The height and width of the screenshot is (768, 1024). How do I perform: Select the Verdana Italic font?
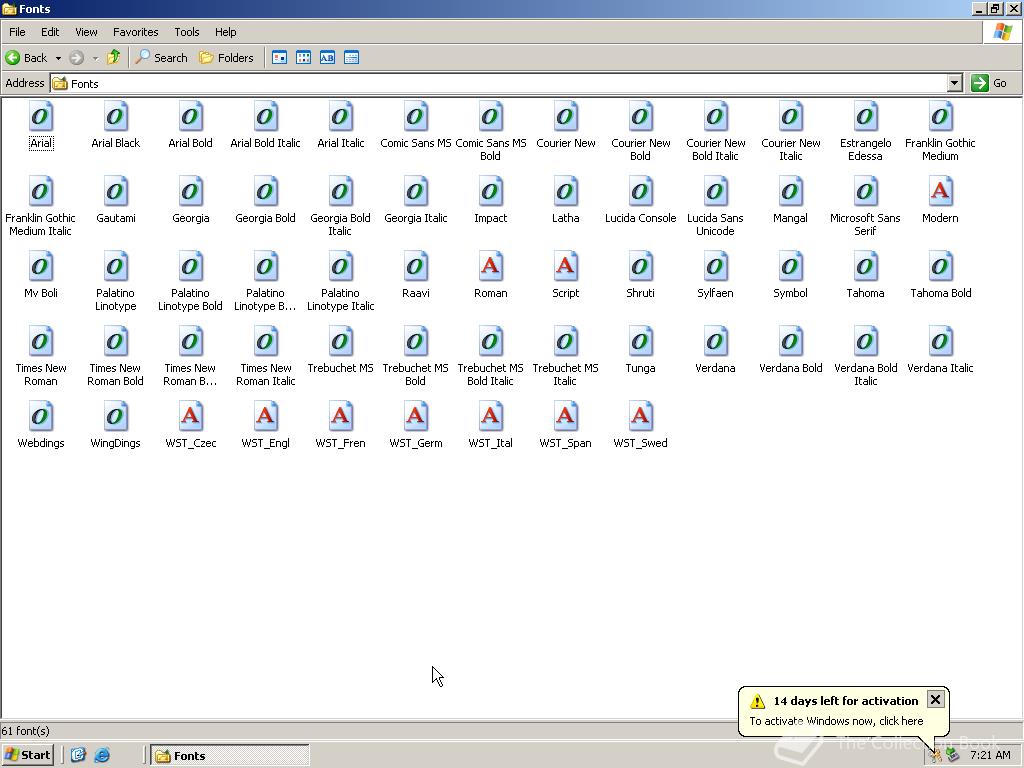(x=940, y=351)
